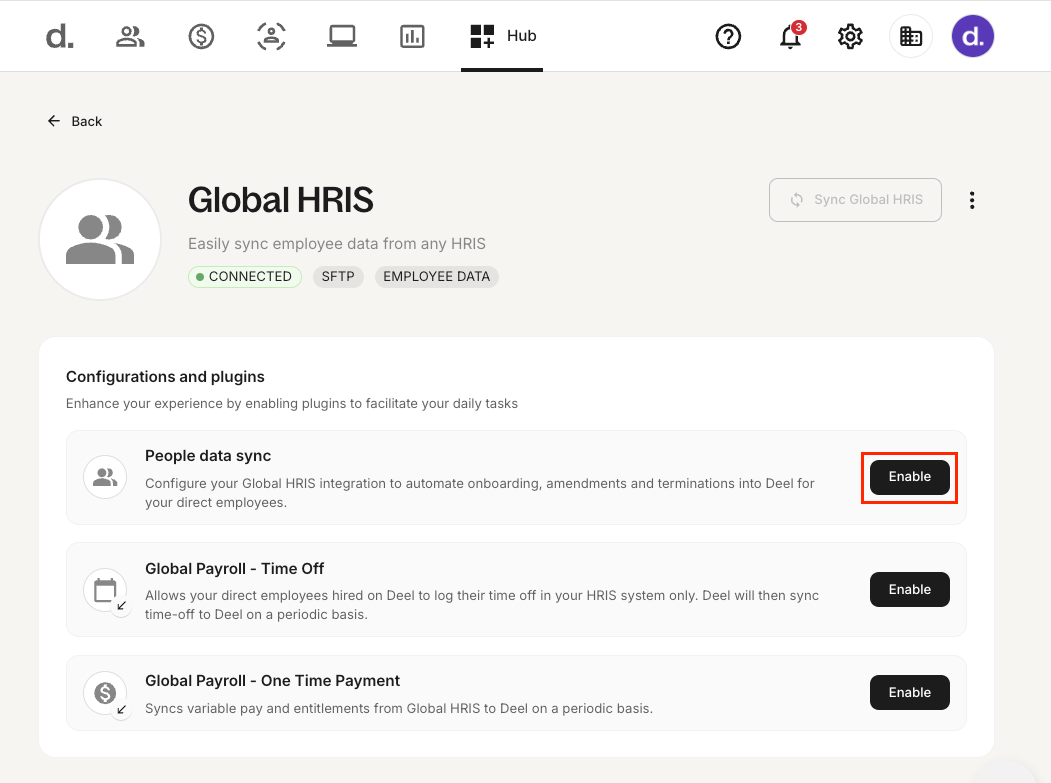Image resolution: width=1051 pixels, height=783 pixels.
Task: Click 'Easily sync employee data from any HRIS'
Action: click(336, 243)
